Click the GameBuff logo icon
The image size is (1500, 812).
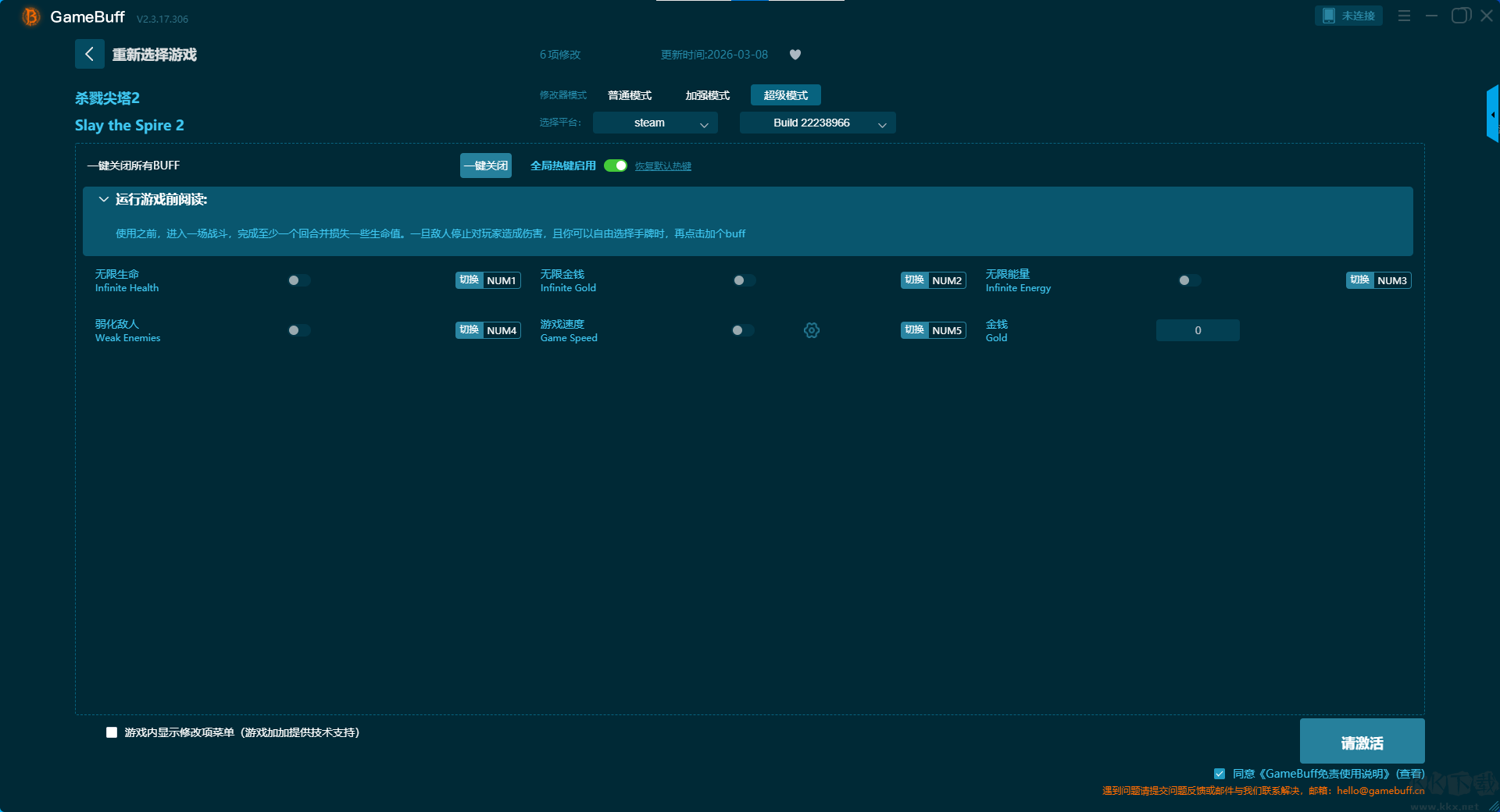coord(30,16)
